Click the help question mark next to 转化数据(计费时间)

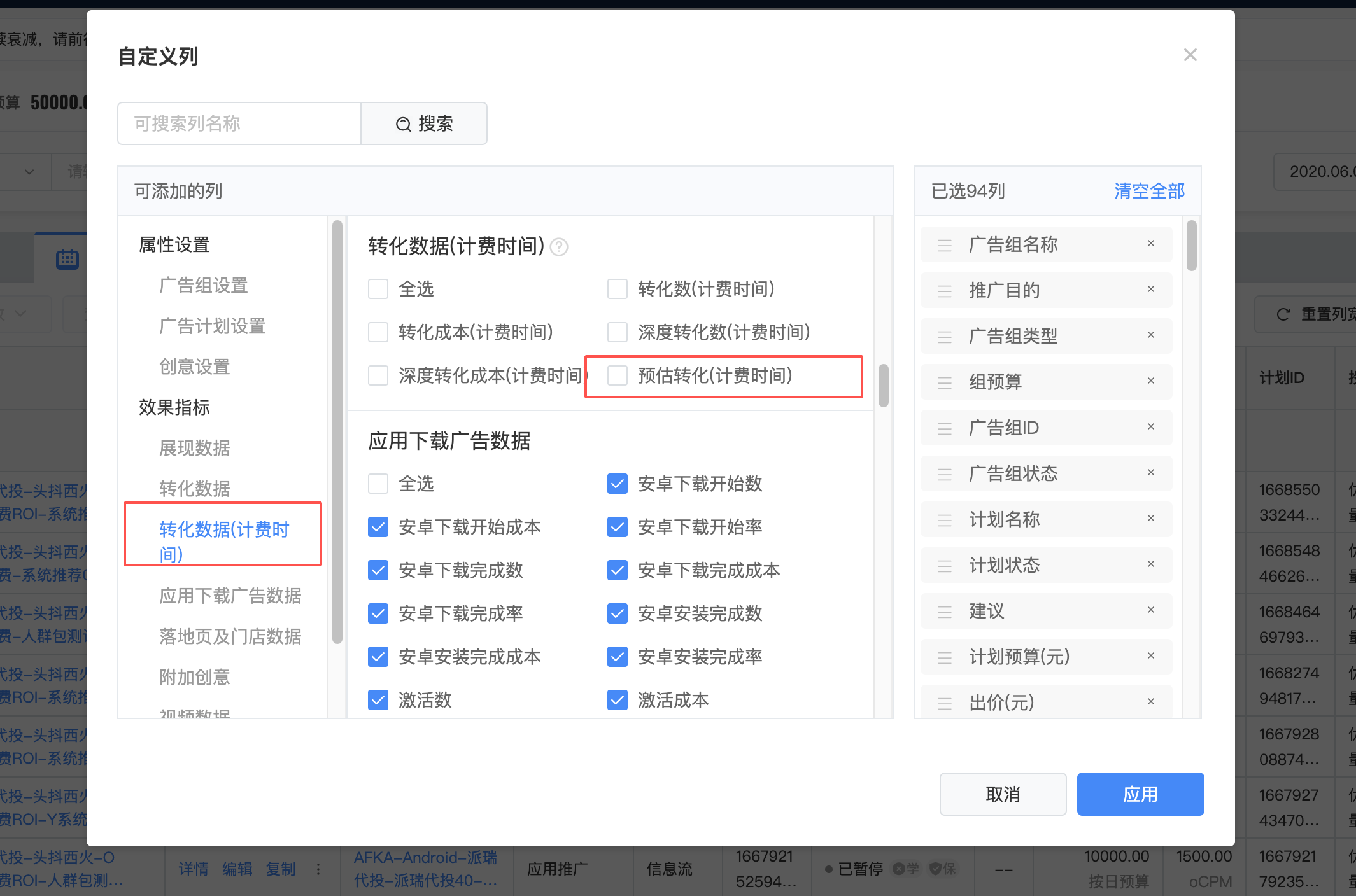559,246
